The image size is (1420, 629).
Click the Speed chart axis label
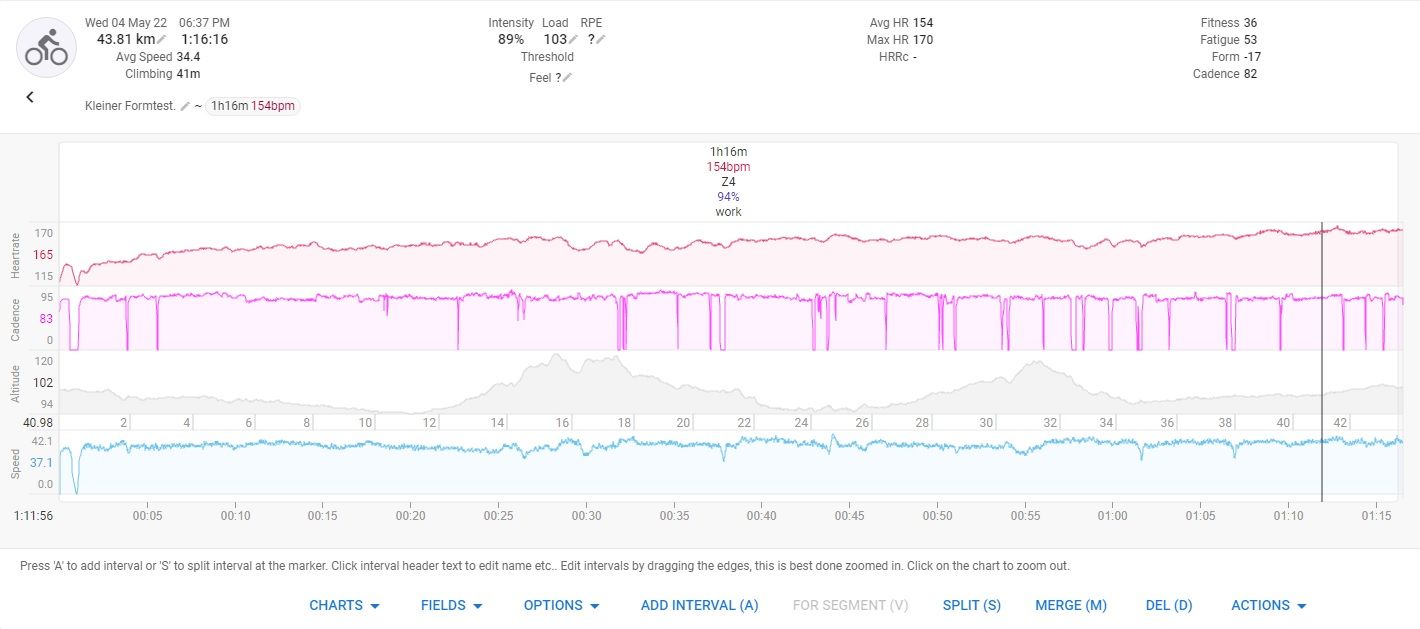click(x=15, y=463)
